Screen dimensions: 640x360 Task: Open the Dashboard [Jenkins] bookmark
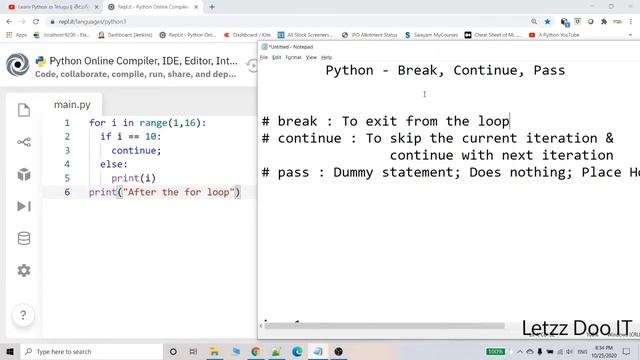pyautogui.click(x=125, y=35)
